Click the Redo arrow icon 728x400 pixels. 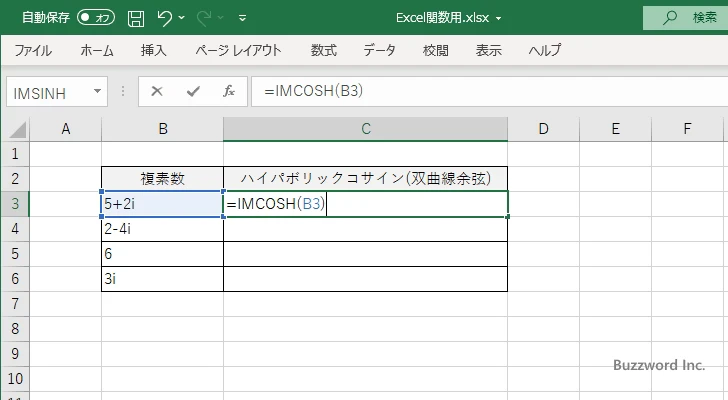204,18
